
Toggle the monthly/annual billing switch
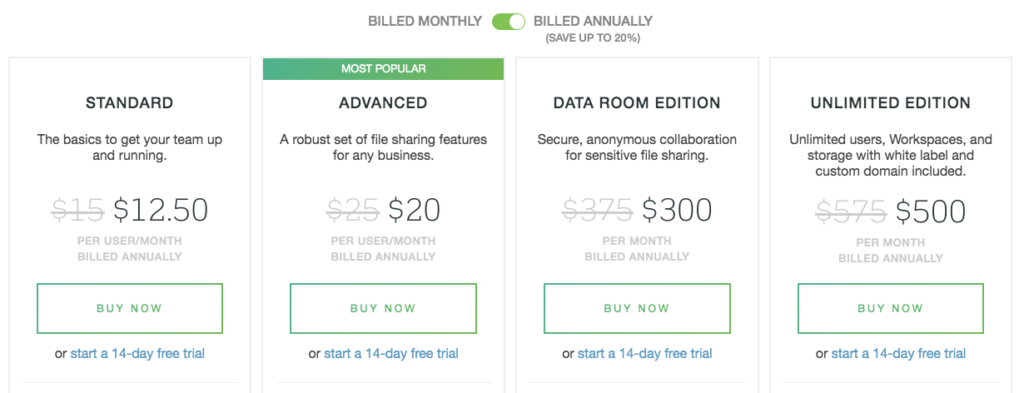pos(509,22)
